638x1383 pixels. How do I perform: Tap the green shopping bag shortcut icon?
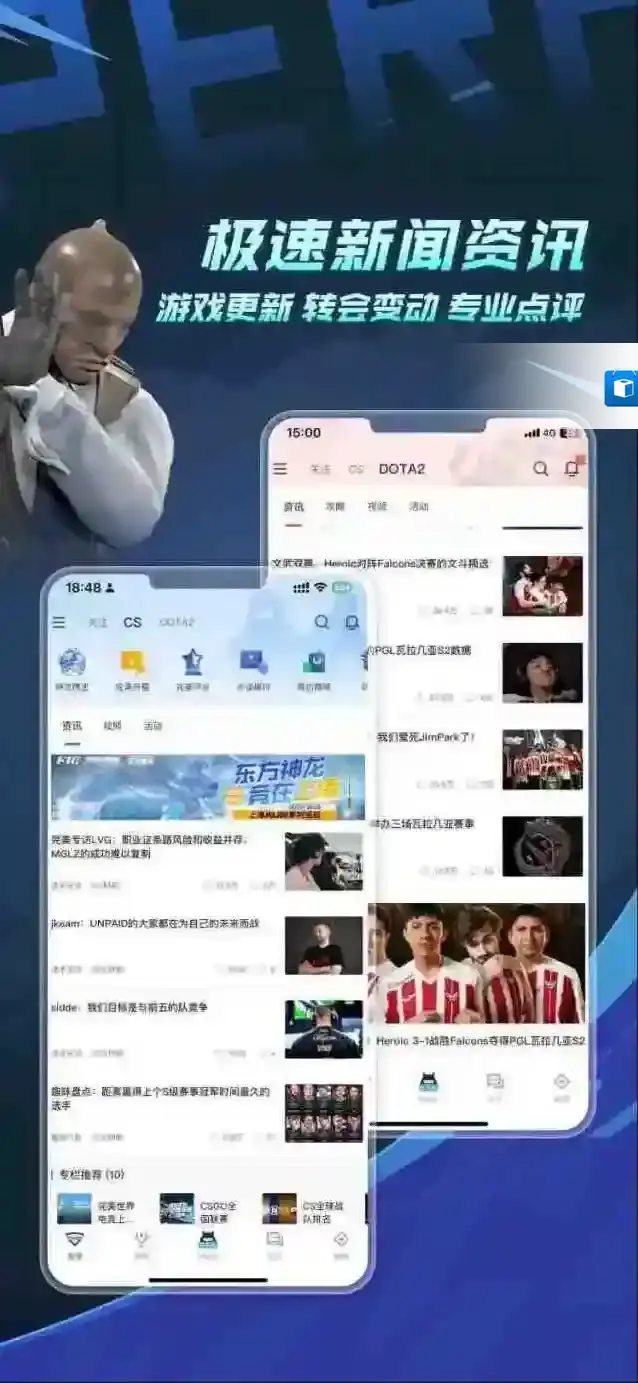(315, 662)
